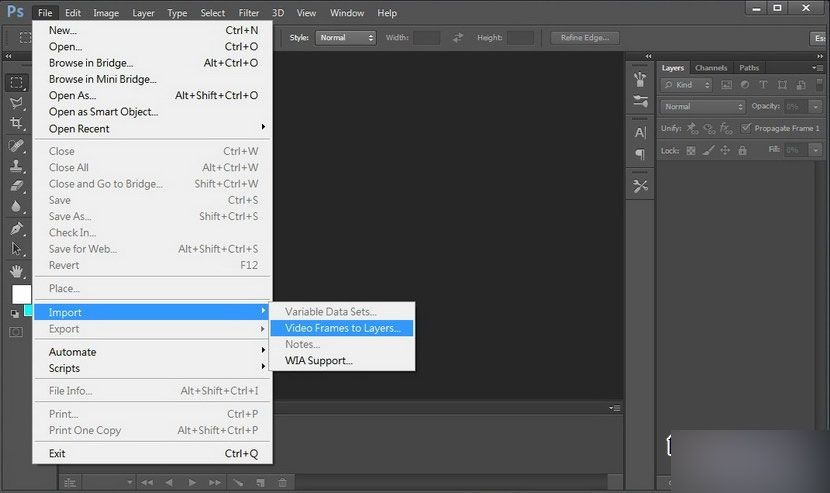The image size is (830, 493).
Task: Click swap width and height icon
Action: (x=458, y=38)
